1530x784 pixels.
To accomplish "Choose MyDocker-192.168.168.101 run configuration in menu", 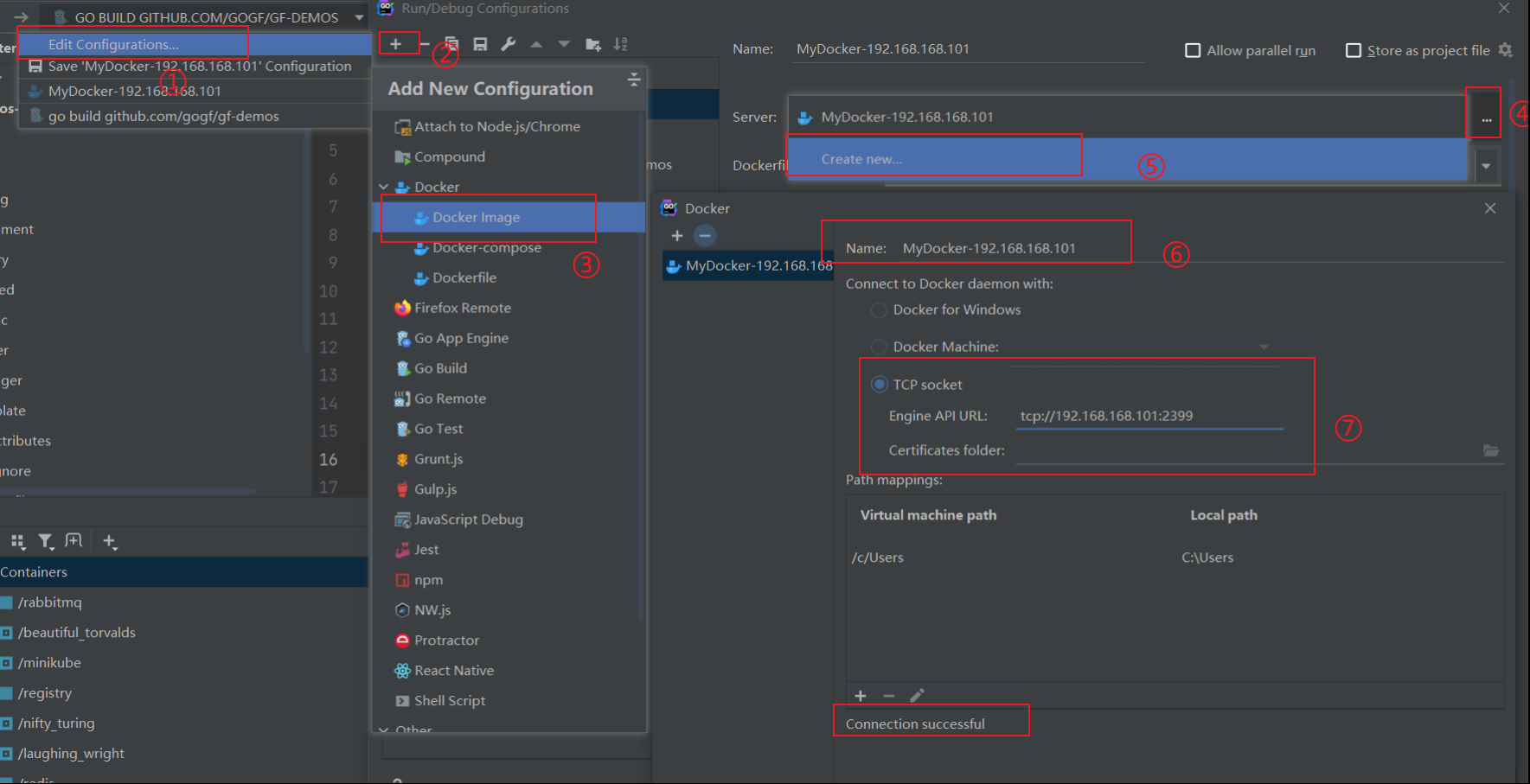I will (x=195, y=91).
